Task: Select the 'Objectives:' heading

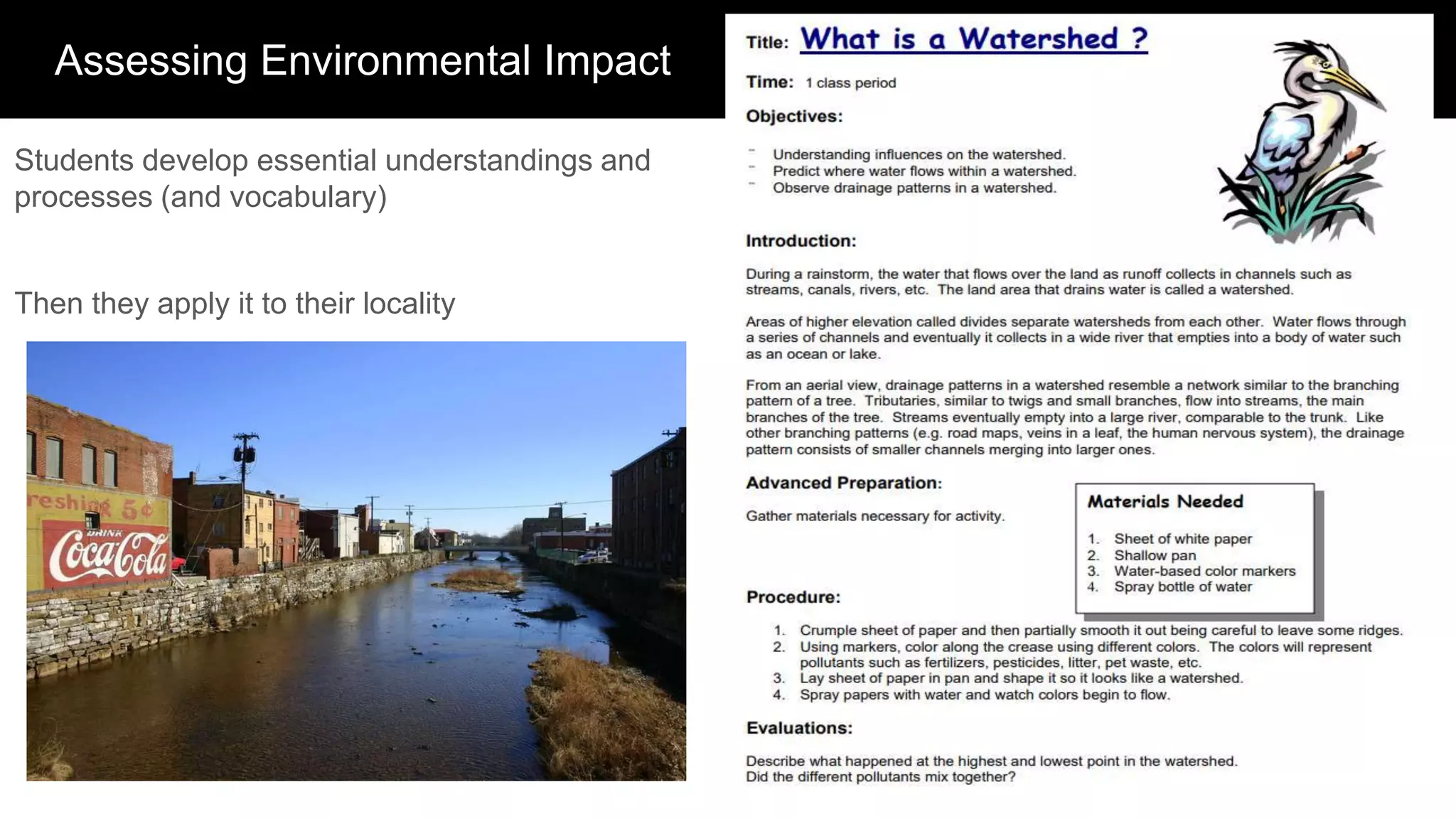Action: [794, 117]
